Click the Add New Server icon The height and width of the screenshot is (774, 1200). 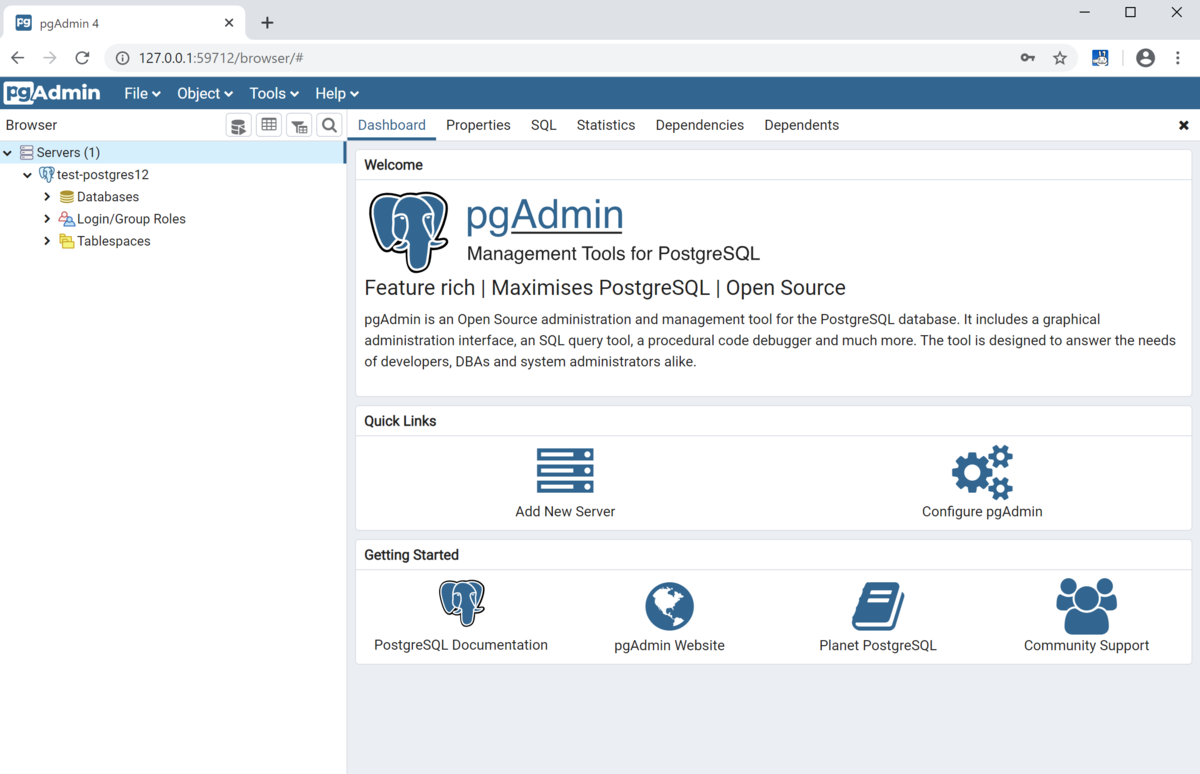click(565, 470)
